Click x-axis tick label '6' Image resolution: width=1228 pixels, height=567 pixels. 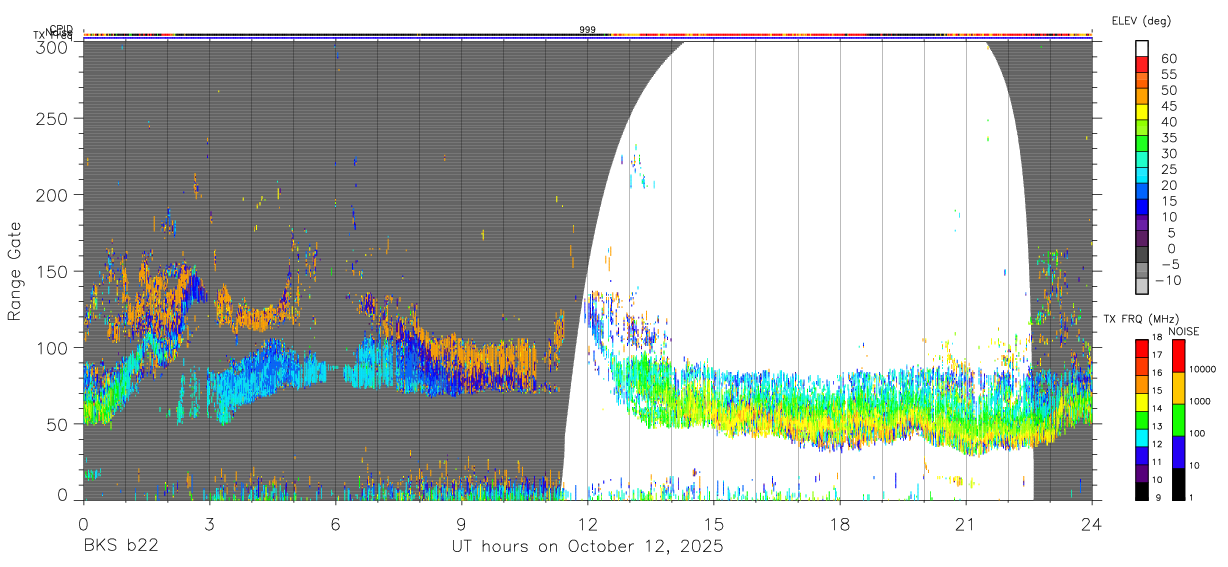(335, 523)
